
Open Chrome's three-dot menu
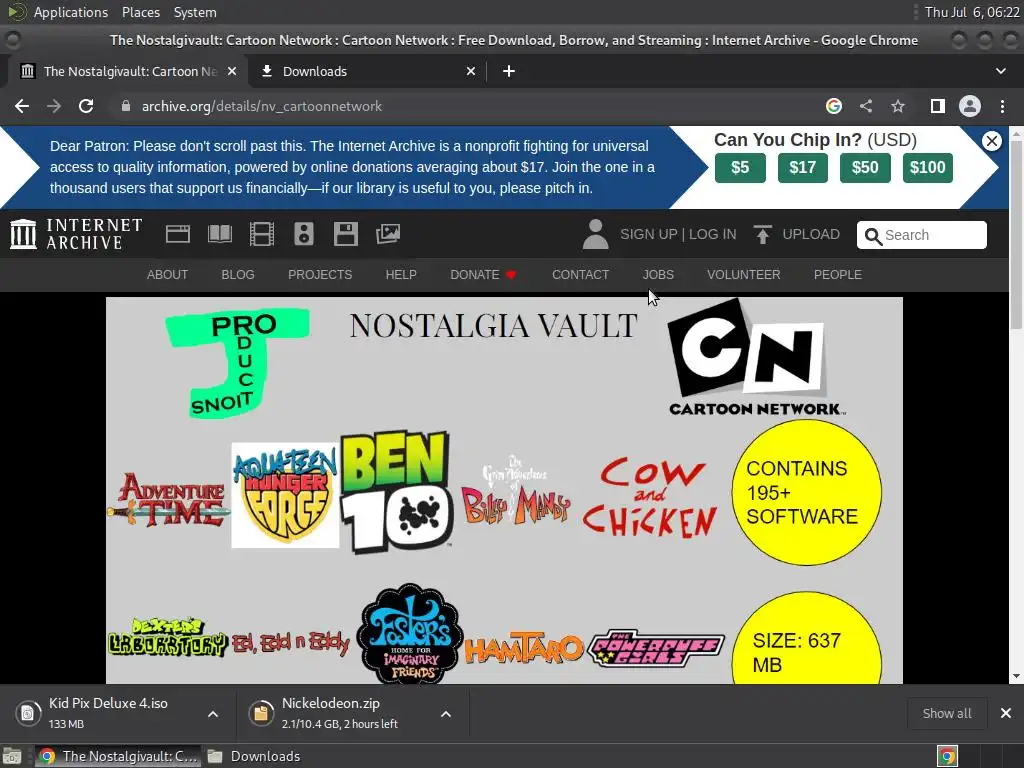click(x=1002, y=106)
